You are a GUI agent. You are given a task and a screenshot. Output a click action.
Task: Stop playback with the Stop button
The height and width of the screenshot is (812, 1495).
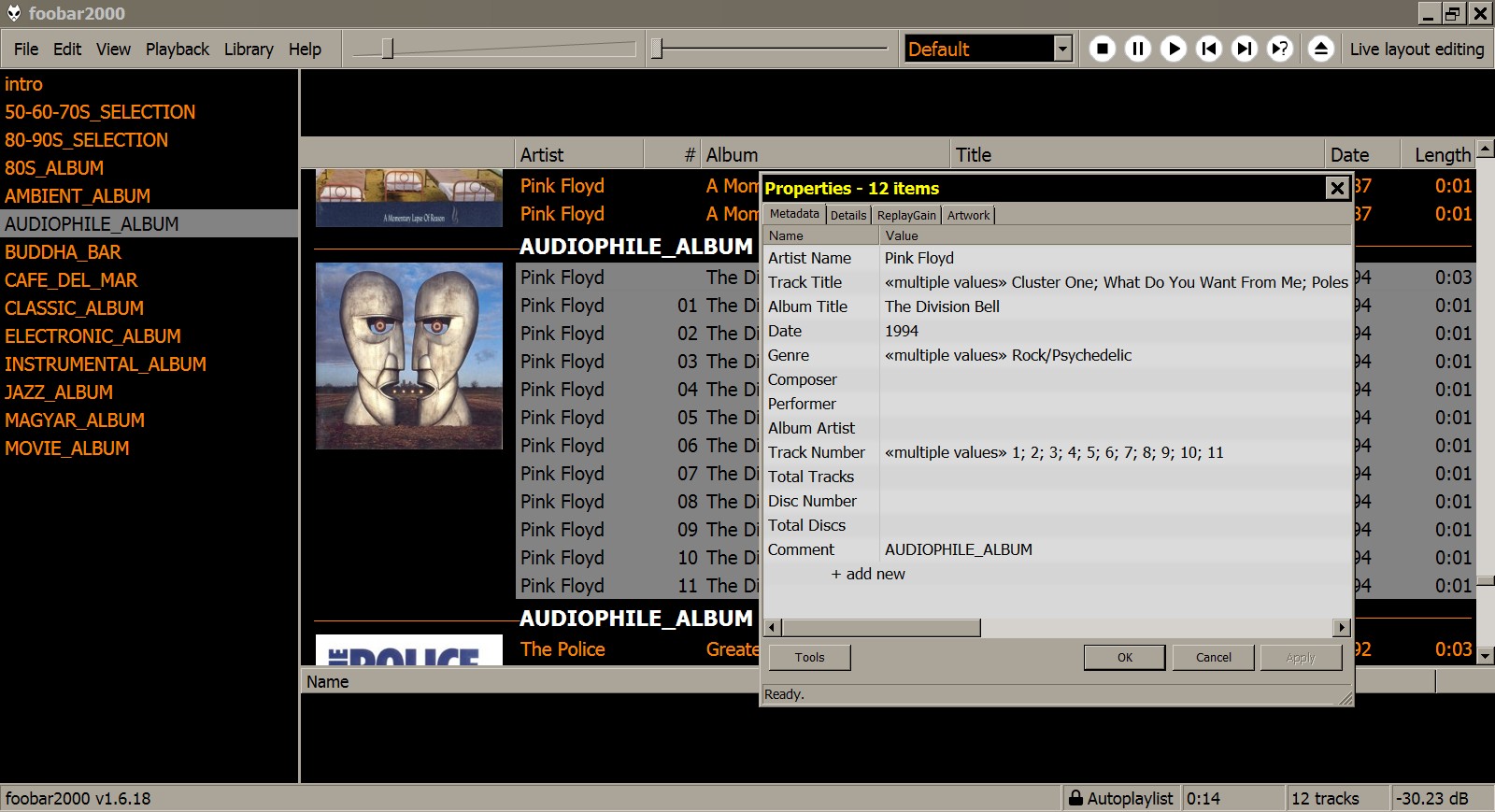(1103, 49)
